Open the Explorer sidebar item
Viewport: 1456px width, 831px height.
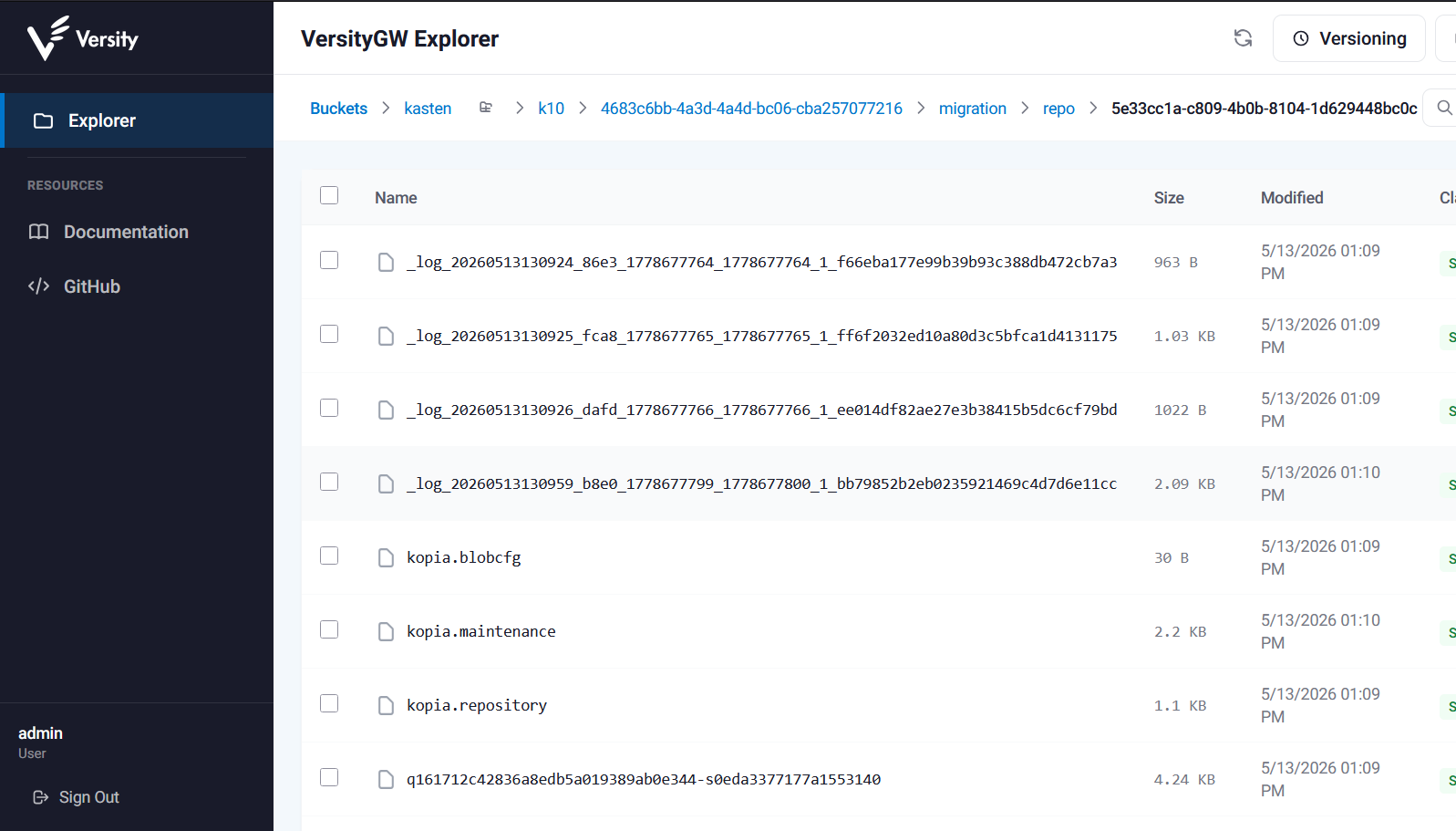[137, 120]
